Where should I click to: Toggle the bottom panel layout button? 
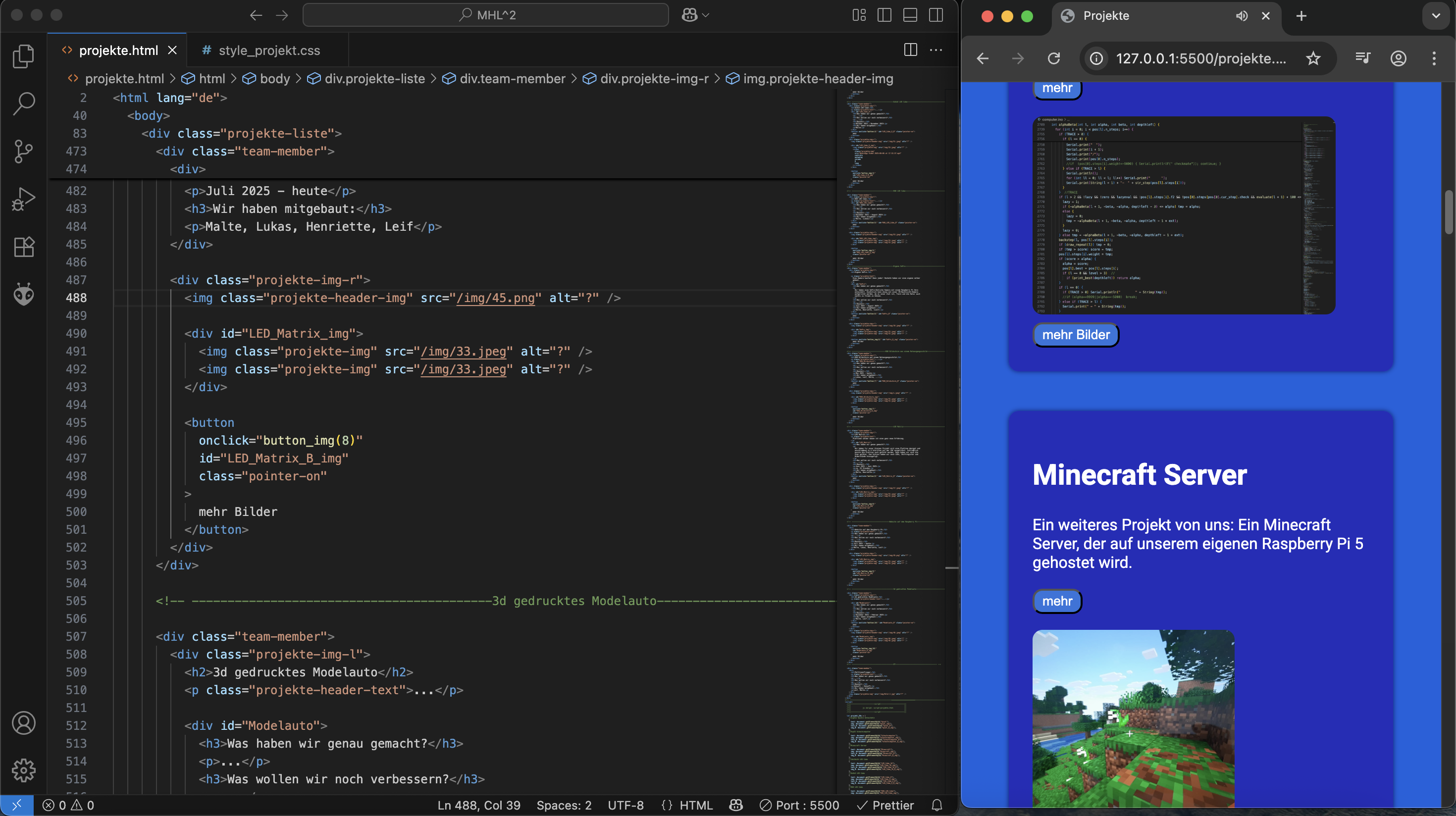pos(910,15)
